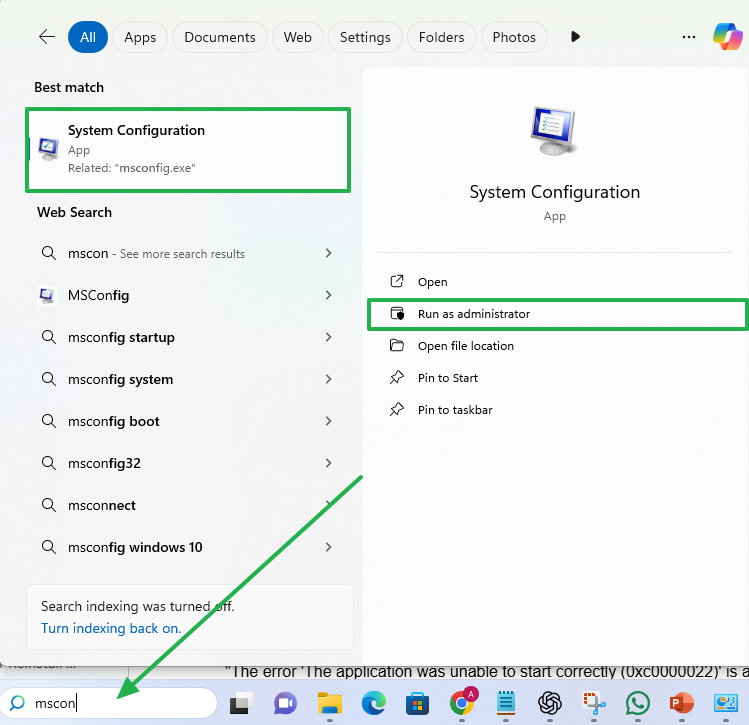Open System Configuration best match result
The height and width of the screenshot is (725, 749).
click(188, 150)
